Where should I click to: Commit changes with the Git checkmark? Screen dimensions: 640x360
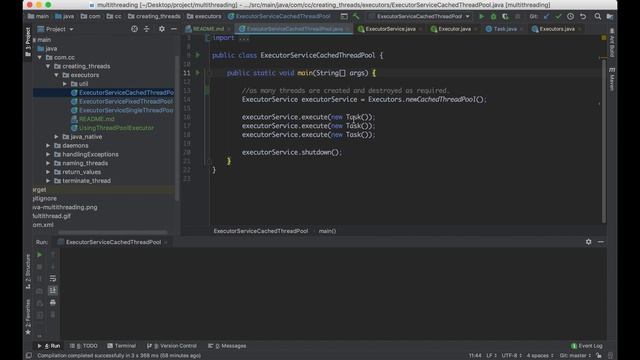click(x=558, y=16)
